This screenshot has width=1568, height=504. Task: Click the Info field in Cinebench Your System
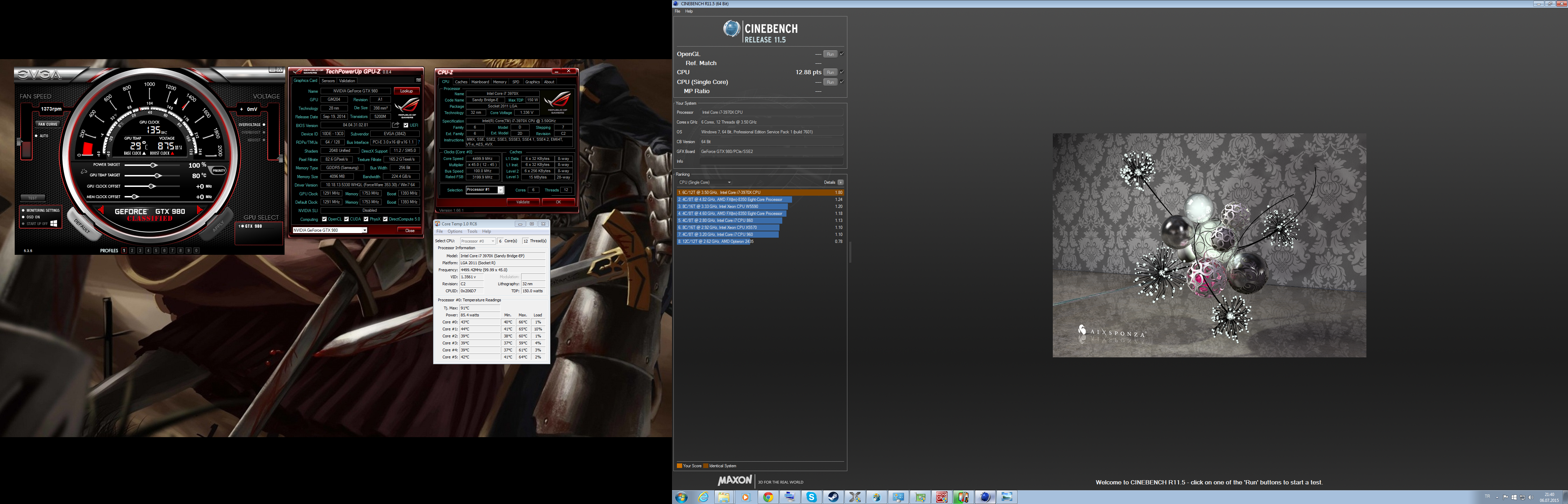[772, 161]
